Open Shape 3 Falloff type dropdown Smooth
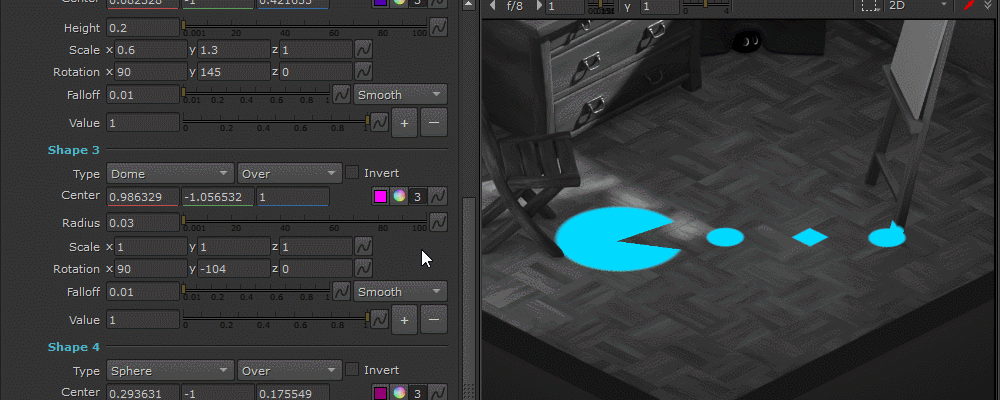This screenshot has height=400, width=1000. (401, 292)
